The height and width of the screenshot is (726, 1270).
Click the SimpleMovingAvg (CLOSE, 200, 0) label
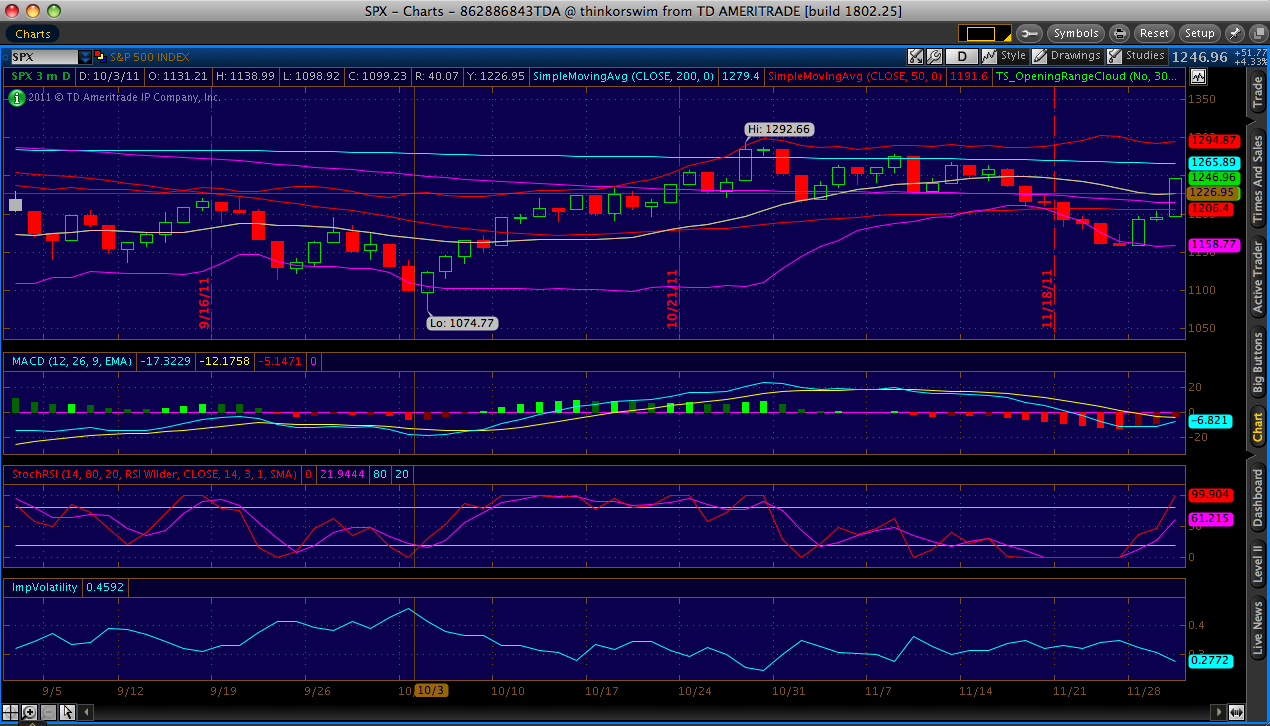[624, 76]
